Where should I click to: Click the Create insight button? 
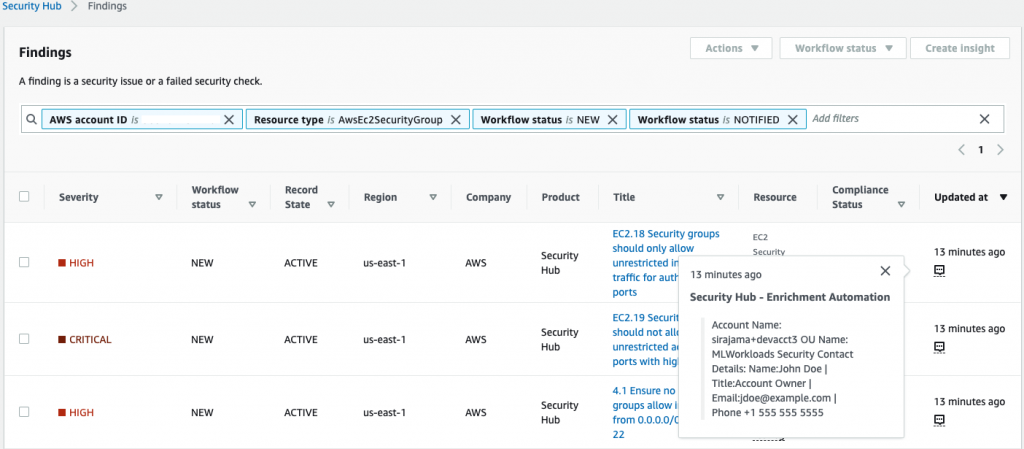(x=959, y=48)
